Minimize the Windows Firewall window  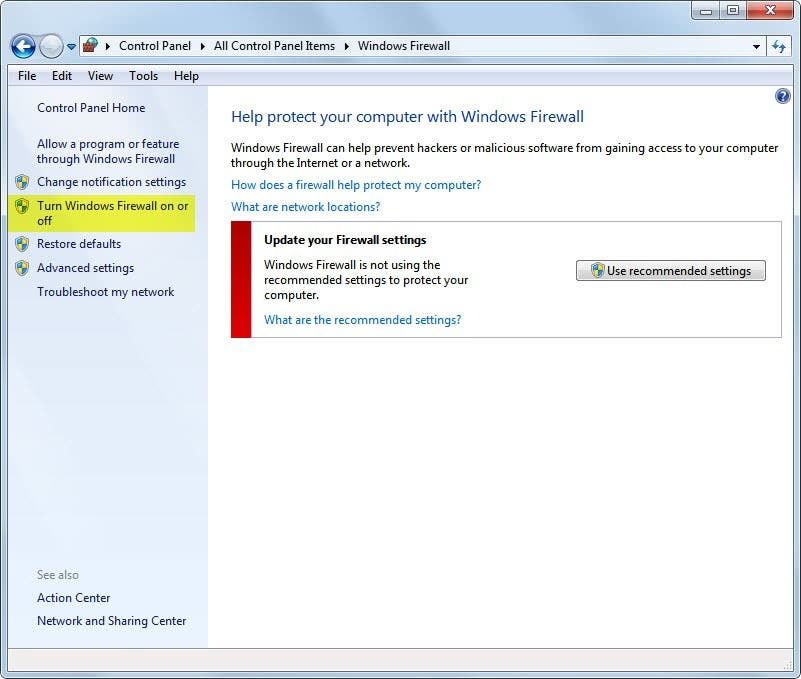706,10
